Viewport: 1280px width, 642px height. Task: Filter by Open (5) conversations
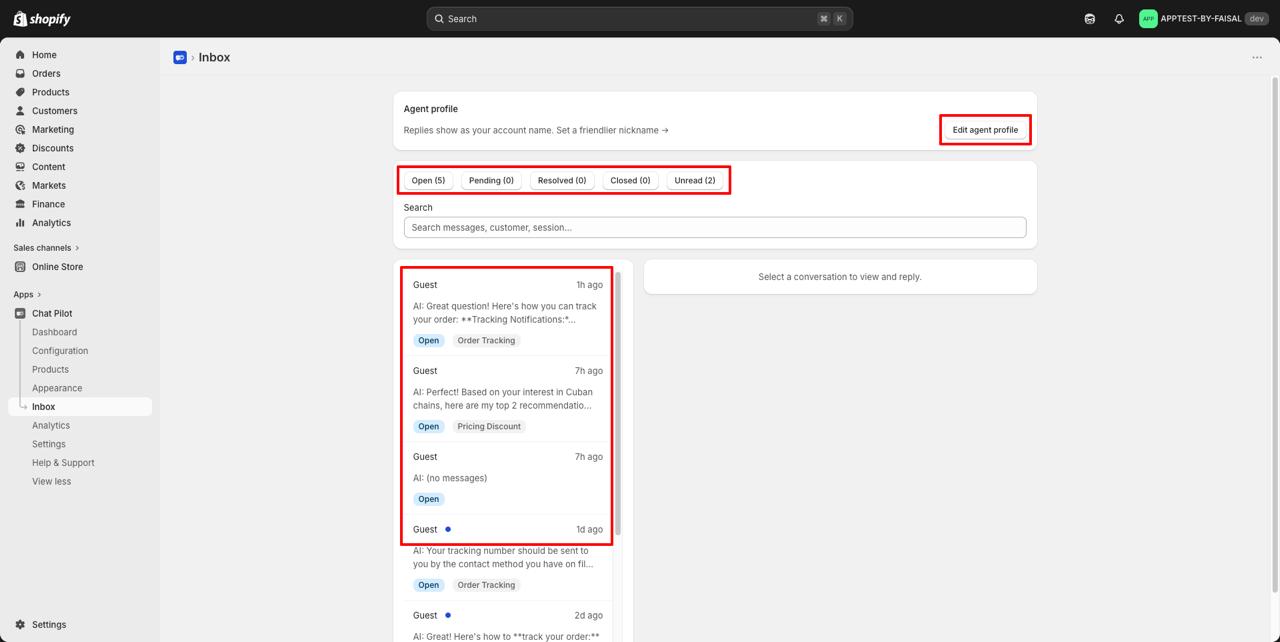[428, 181]
